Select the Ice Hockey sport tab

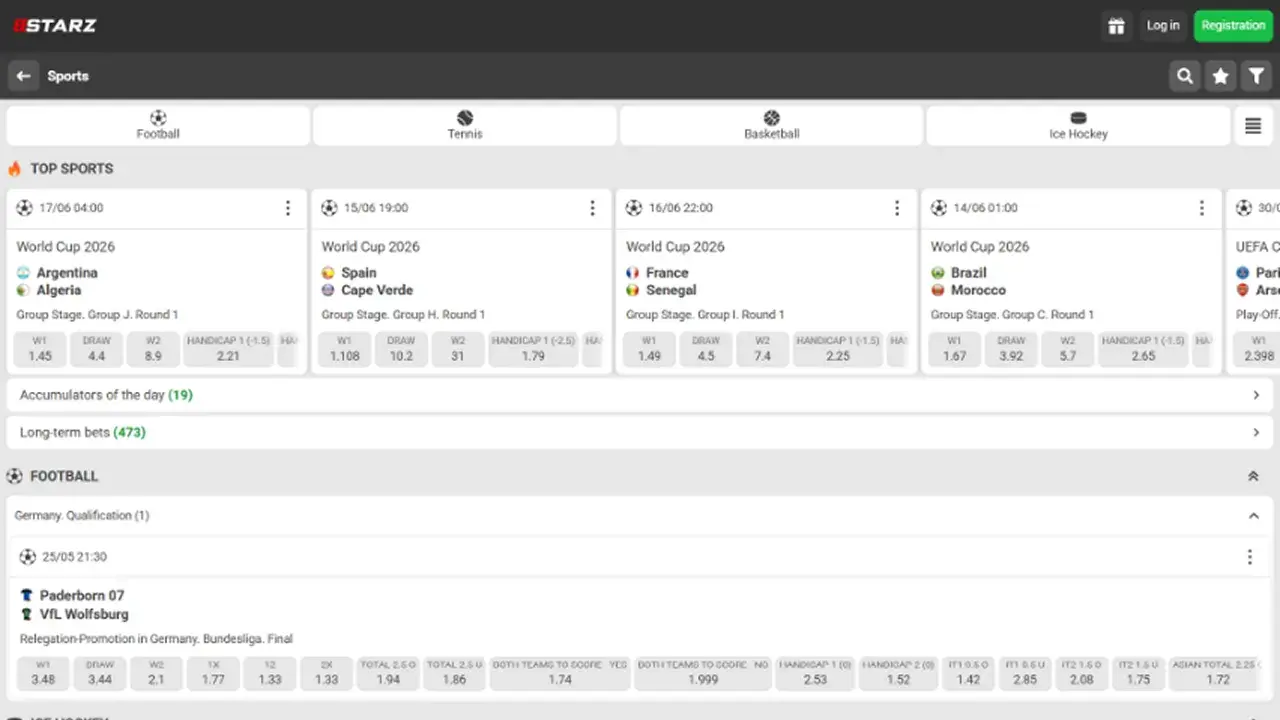(1078, 126)
